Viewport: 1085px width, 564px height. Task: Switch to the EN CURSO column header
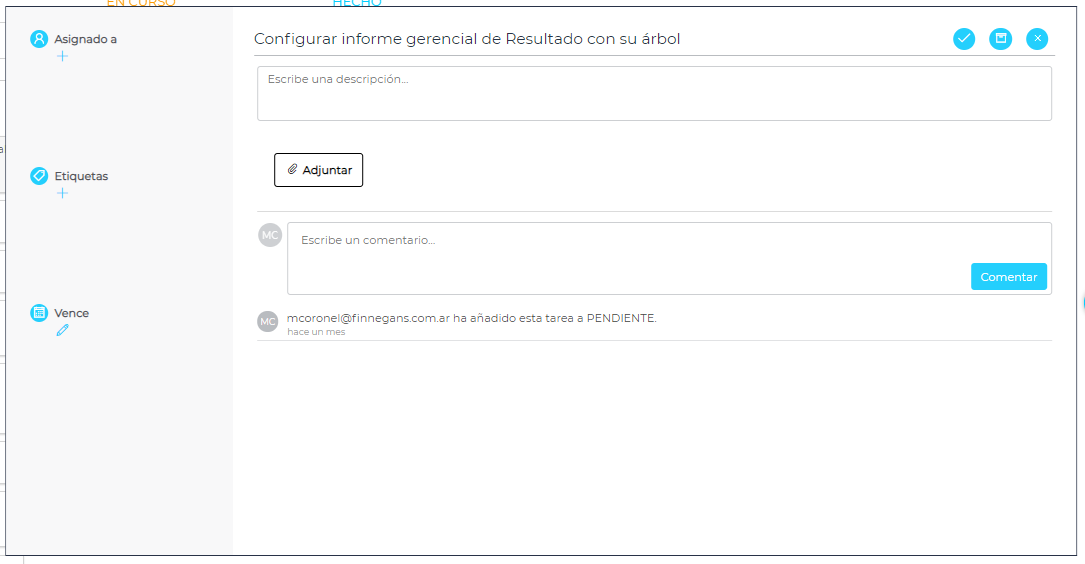point(141,4)
